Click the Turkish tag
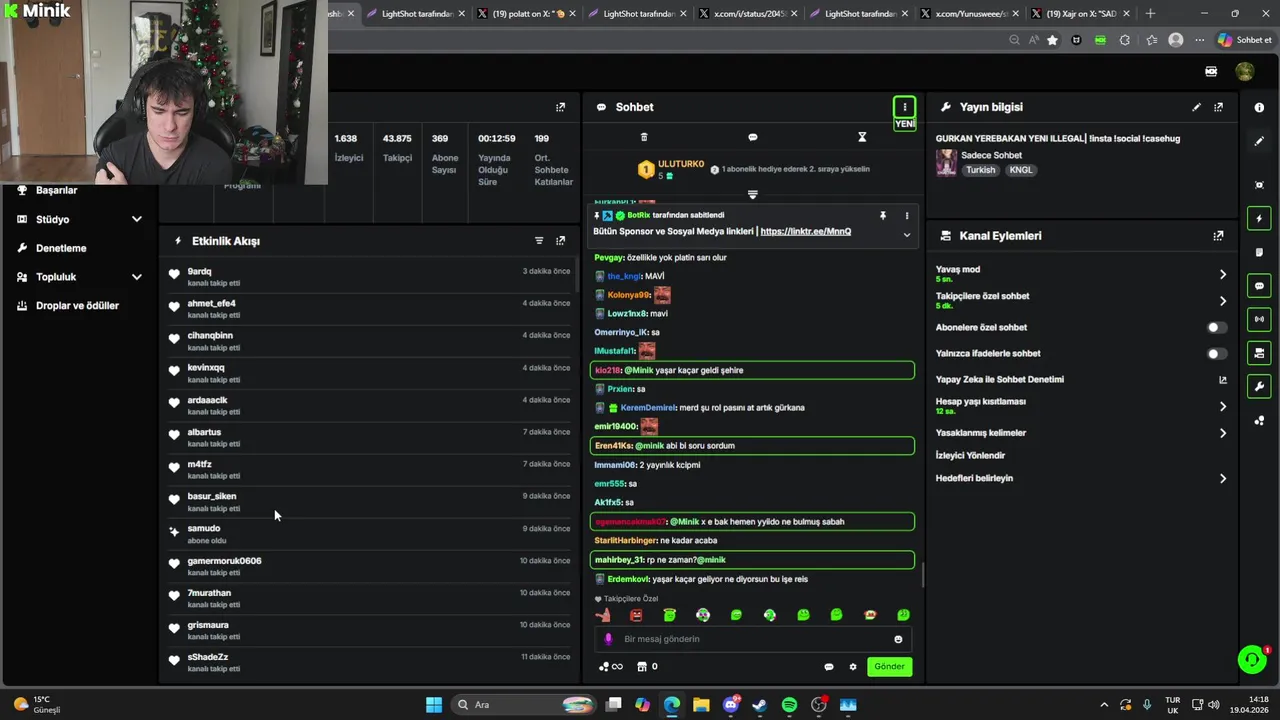This screenshot has width=1280, height=720. 980,170
